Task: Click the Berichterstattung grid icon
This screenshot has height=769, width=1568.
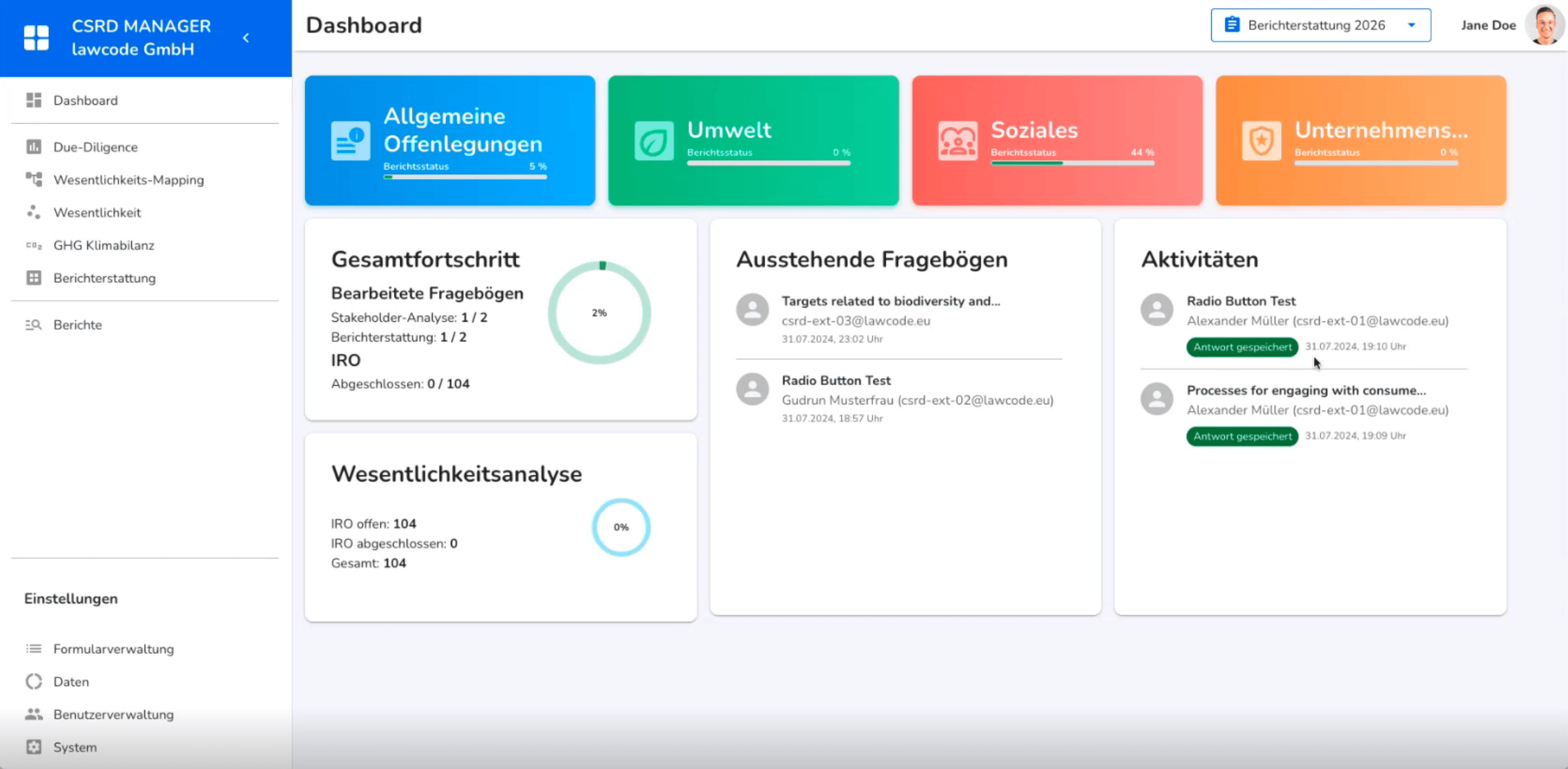Action: pyautogui.click(x=33, y=278)
